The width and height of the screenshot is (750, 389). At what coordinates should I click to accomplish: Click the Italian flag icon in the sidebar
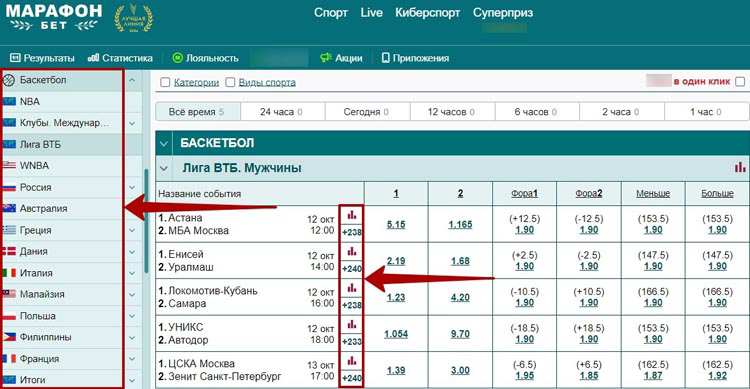coord(9,273)
